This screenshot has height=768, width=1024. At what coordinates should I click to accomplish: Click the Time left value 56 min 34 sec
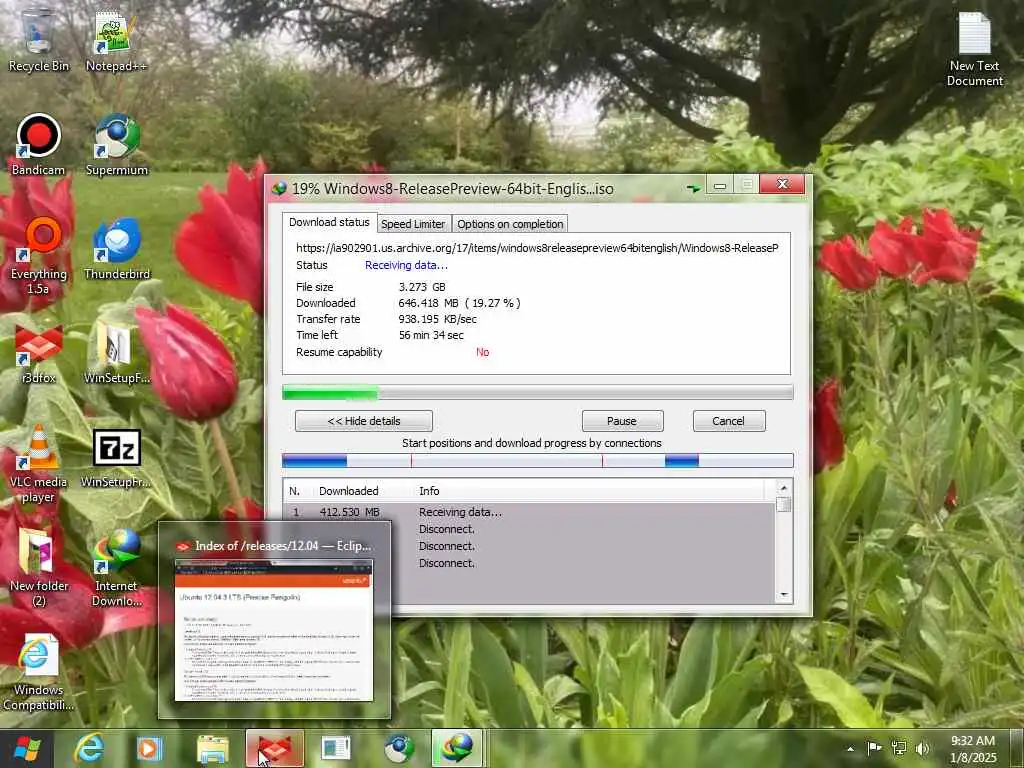[x=431, y=335]
